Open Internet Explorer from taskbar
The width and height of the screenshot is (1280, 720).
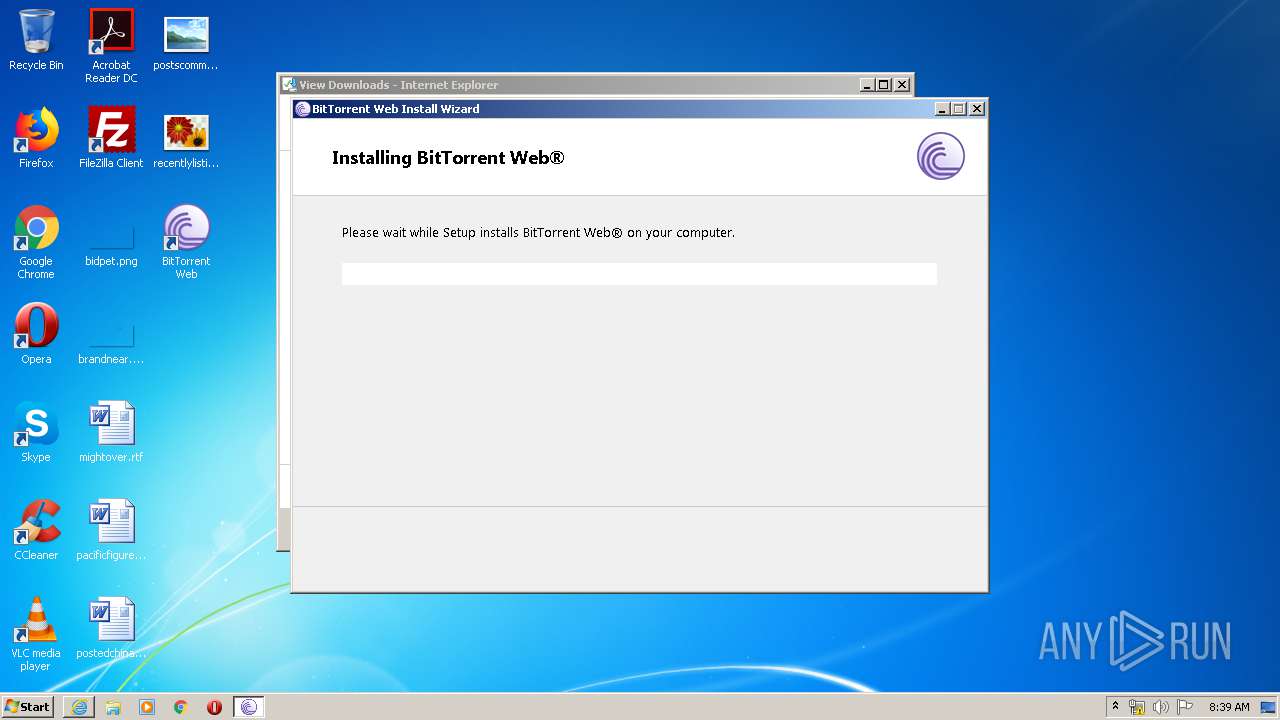79,707
